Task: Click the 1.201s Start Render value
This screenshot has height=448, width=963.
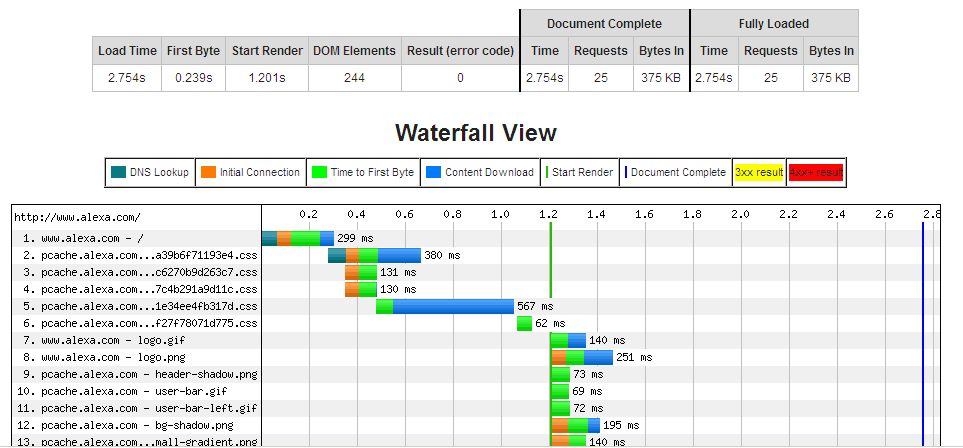Action: tap(267, 78)
